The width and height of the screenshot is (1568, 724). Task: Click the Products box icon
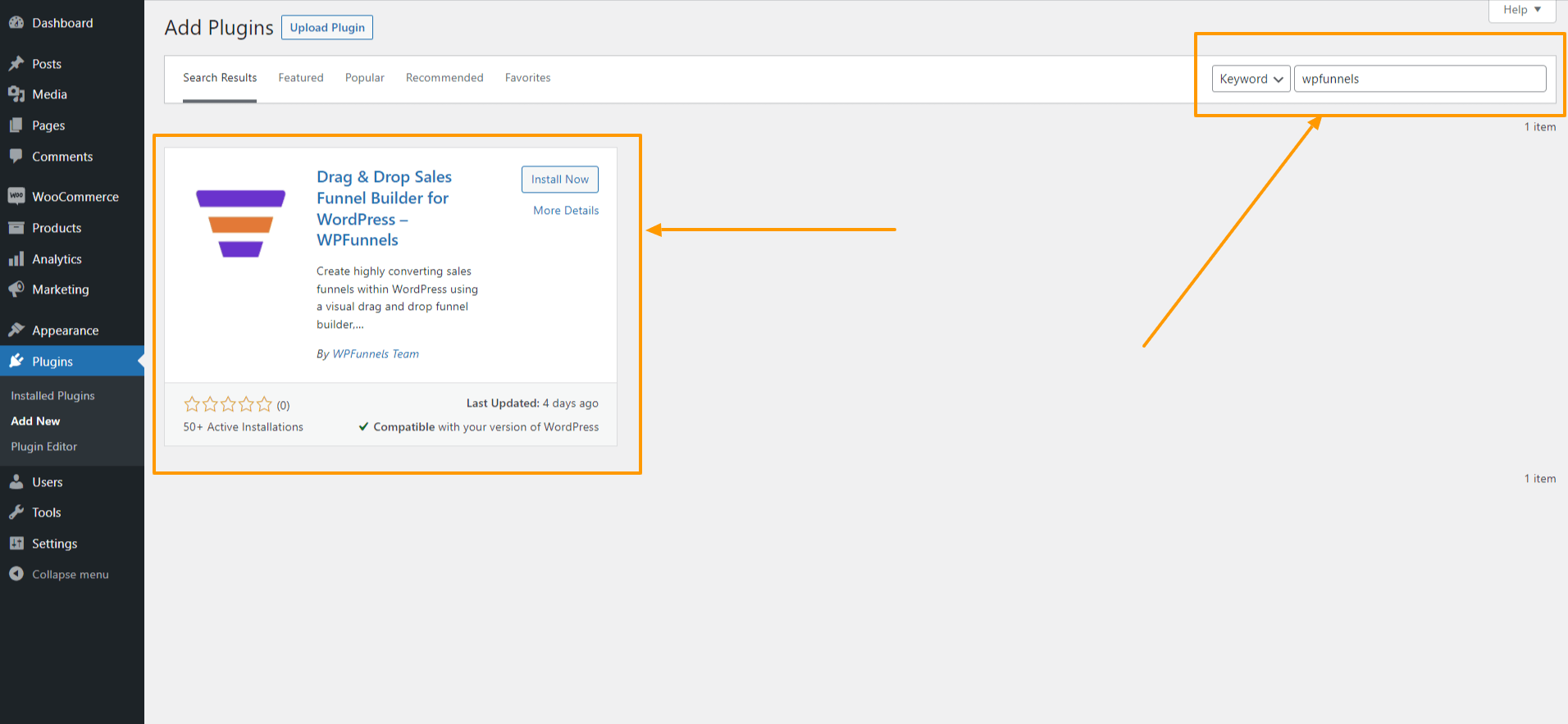(16, 228)
